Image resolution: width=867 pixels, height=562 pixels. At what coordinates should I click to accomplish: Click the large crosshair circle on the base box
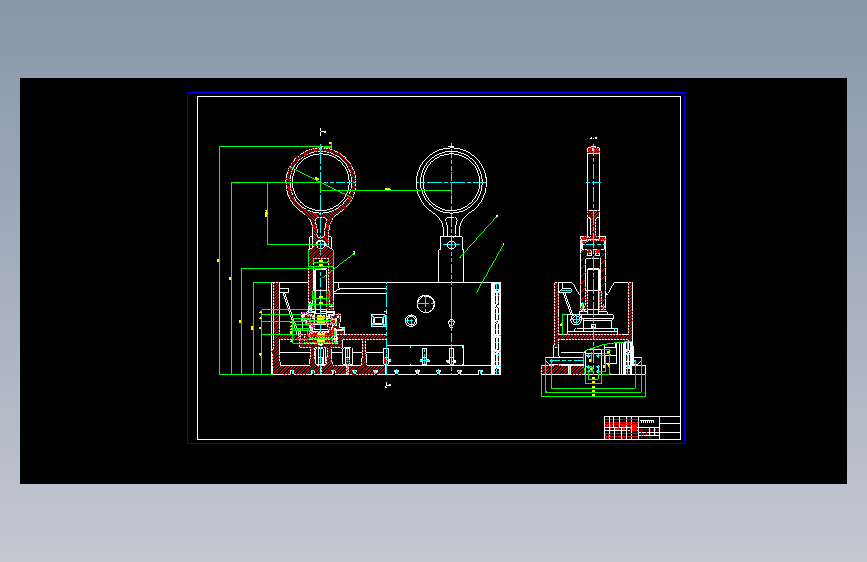coord(426,304)
